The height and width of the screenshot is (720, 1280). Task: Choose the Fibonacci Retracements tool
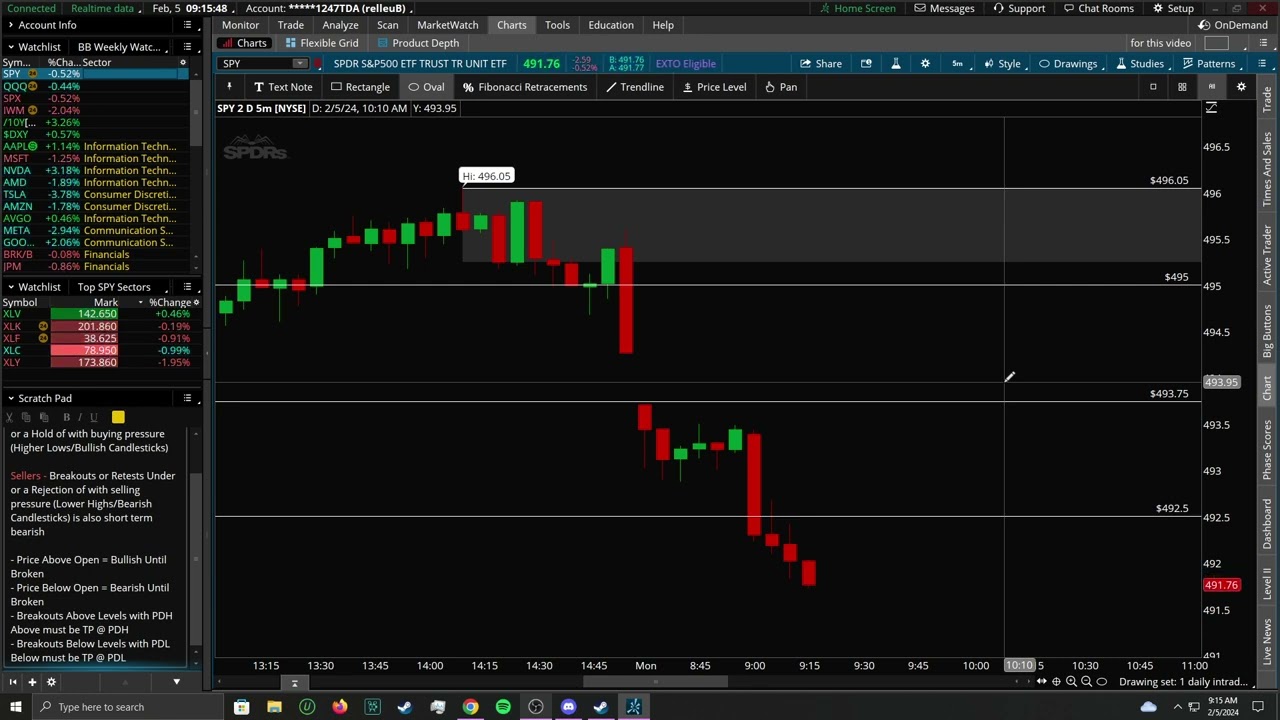click(x=525, y=87)
